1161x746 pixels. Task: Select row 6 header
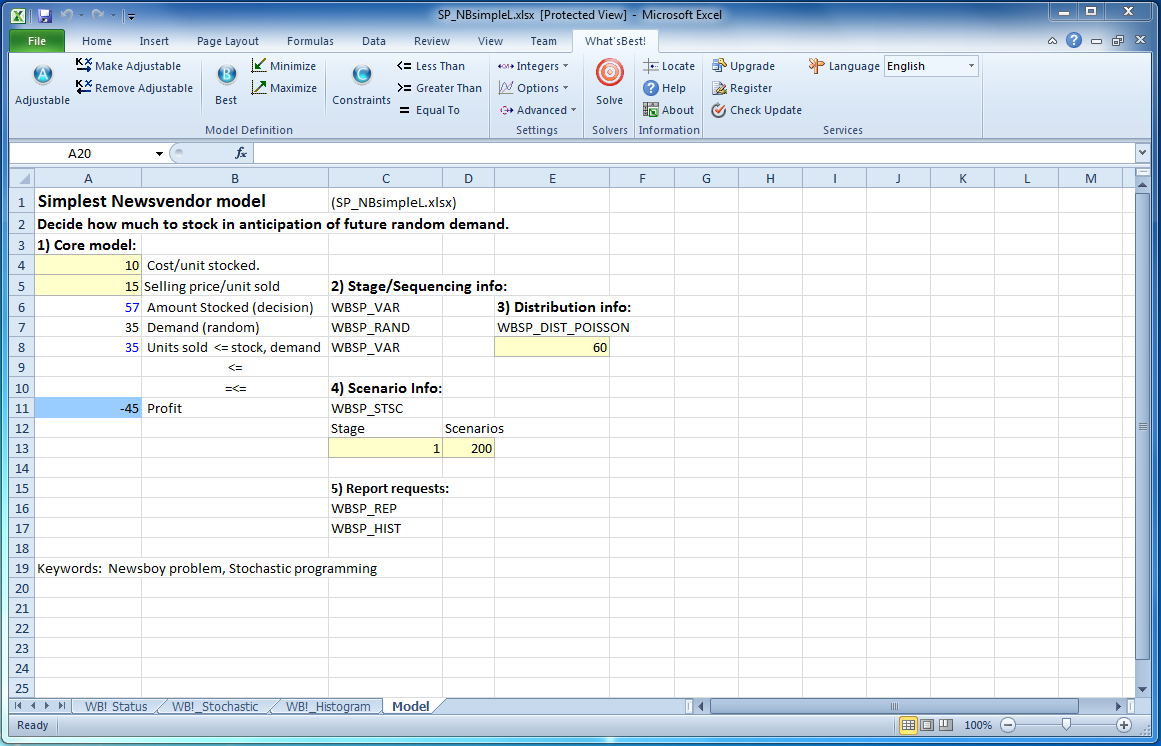click(21, 307)
